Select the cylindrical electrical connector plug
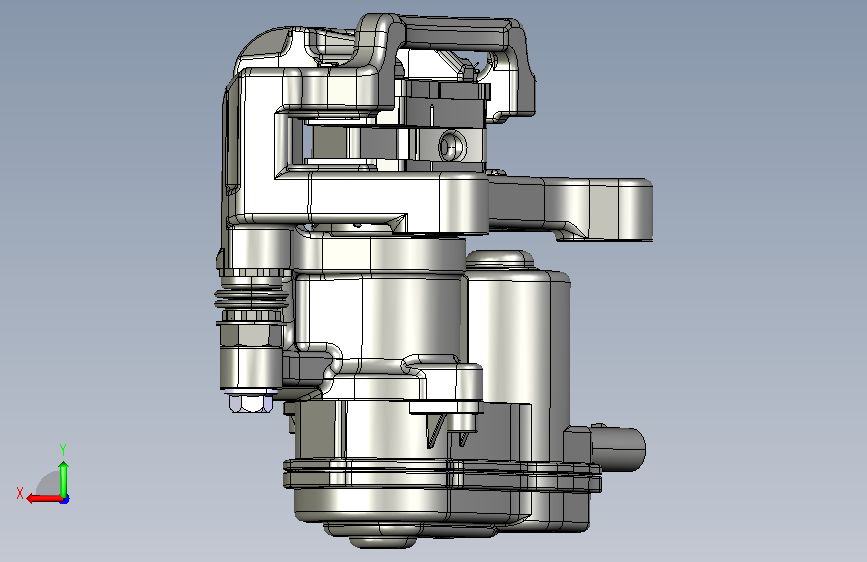Viewport: 867px width, 562px height. pos(618,449)
